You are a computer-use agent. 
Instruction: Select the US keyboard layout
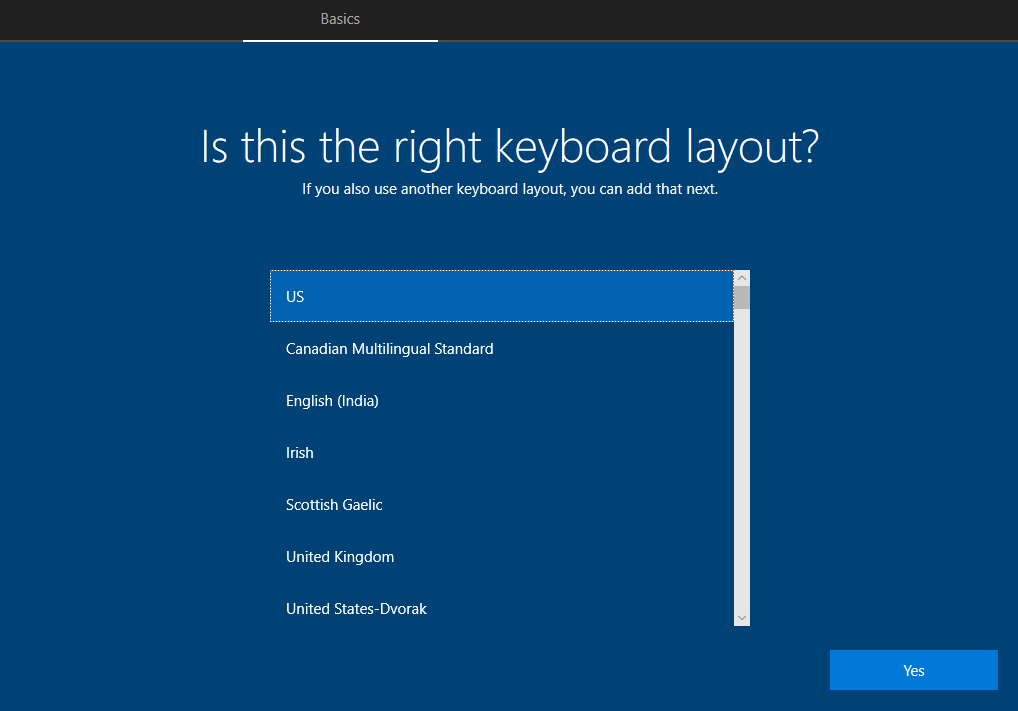click(502, 296)
